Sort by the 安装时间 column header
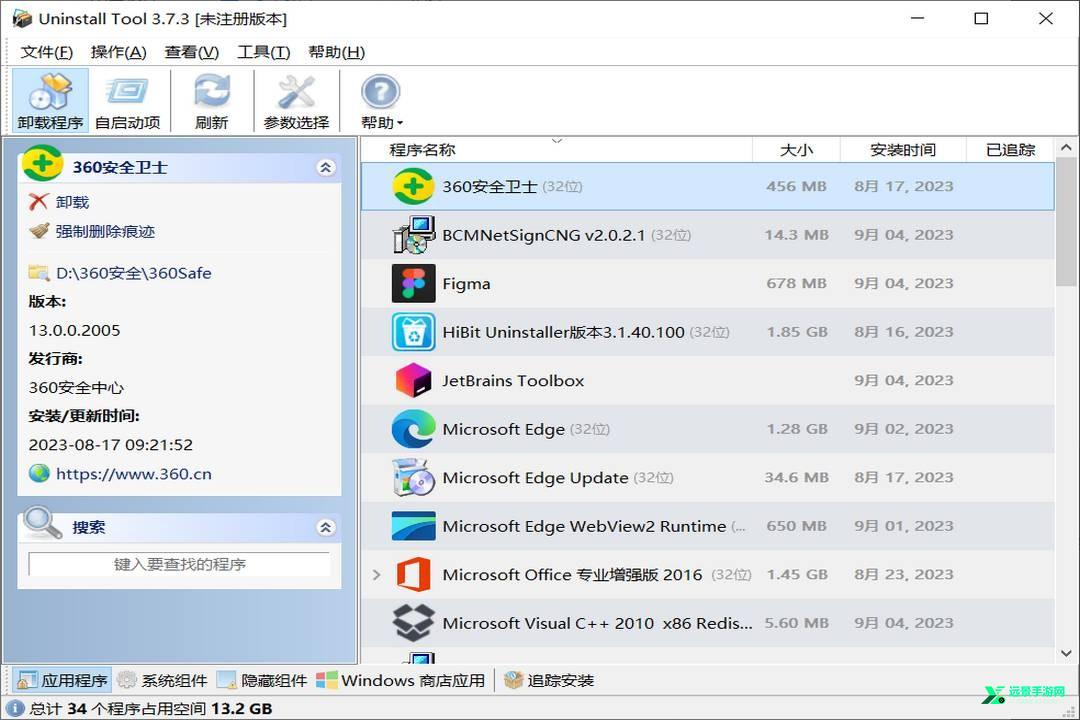The width and height of the screenshot is (1080, 720). 903,150
